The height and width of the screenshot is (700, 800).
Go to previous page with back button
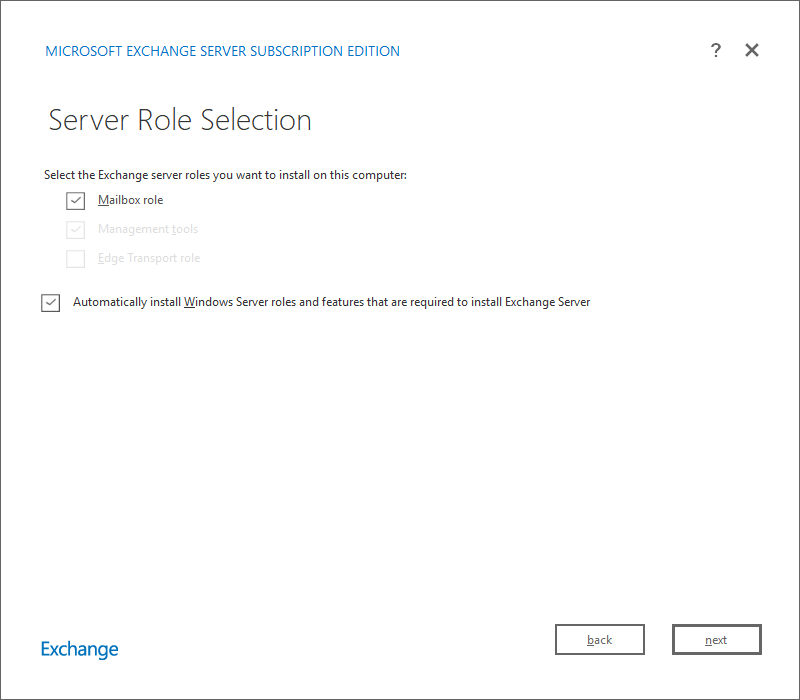point(600,640)
